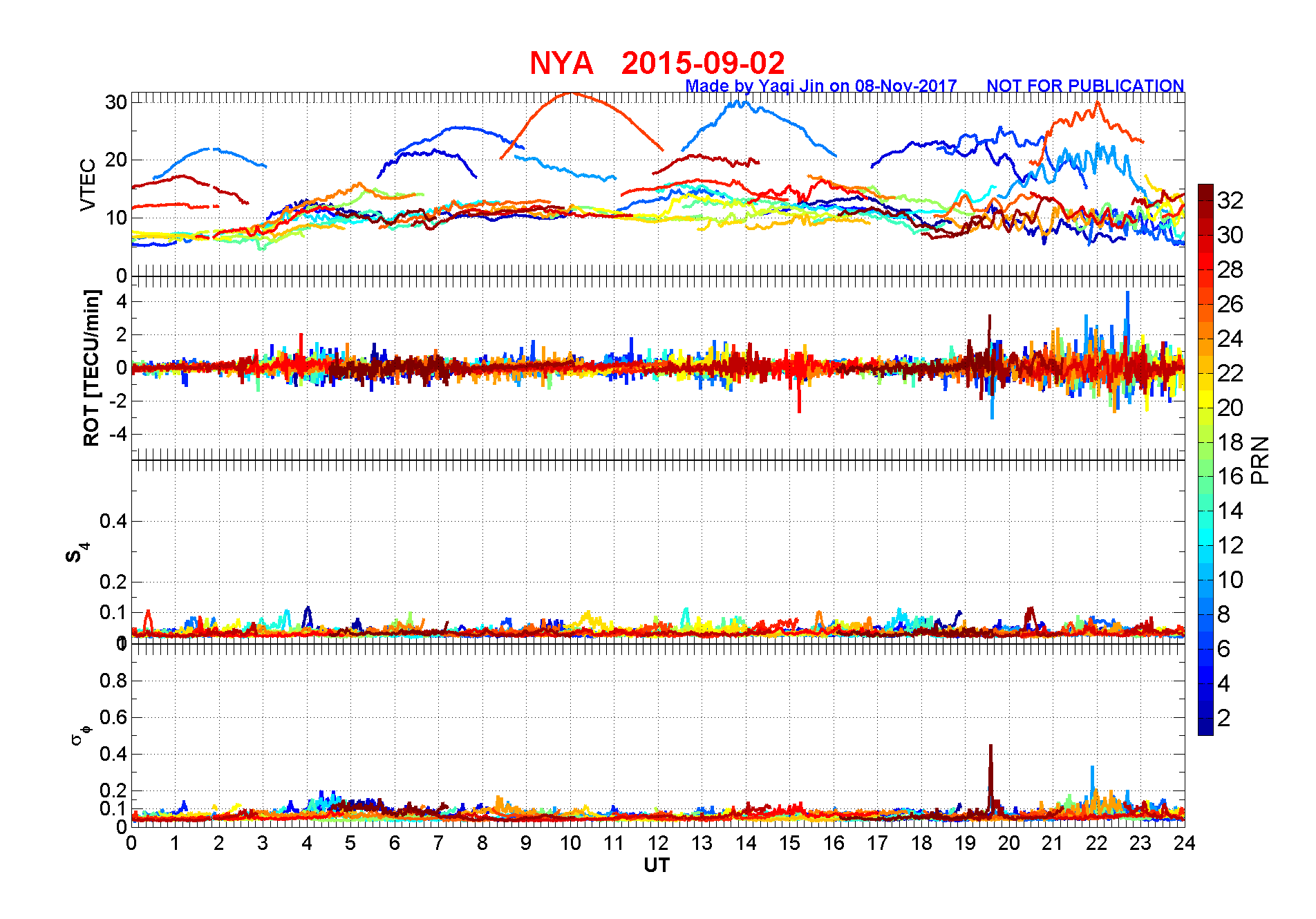Viewport: 1316px width, 919px height.
Task: Click the "NOT FOR PUBLICATION" notice
Action: point(1085,86)
